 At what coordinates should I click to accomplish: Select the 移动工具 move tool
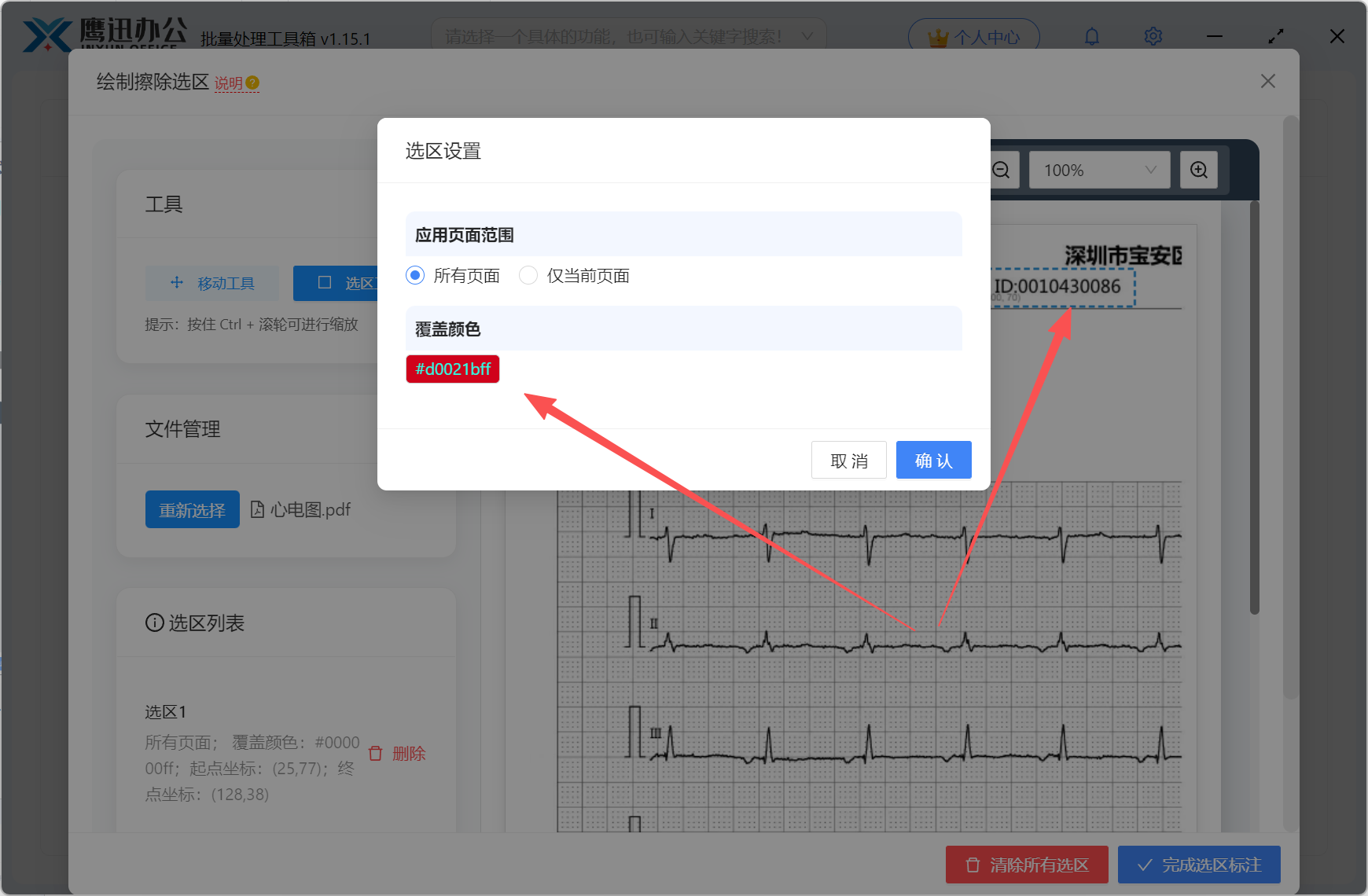point(211,283)
